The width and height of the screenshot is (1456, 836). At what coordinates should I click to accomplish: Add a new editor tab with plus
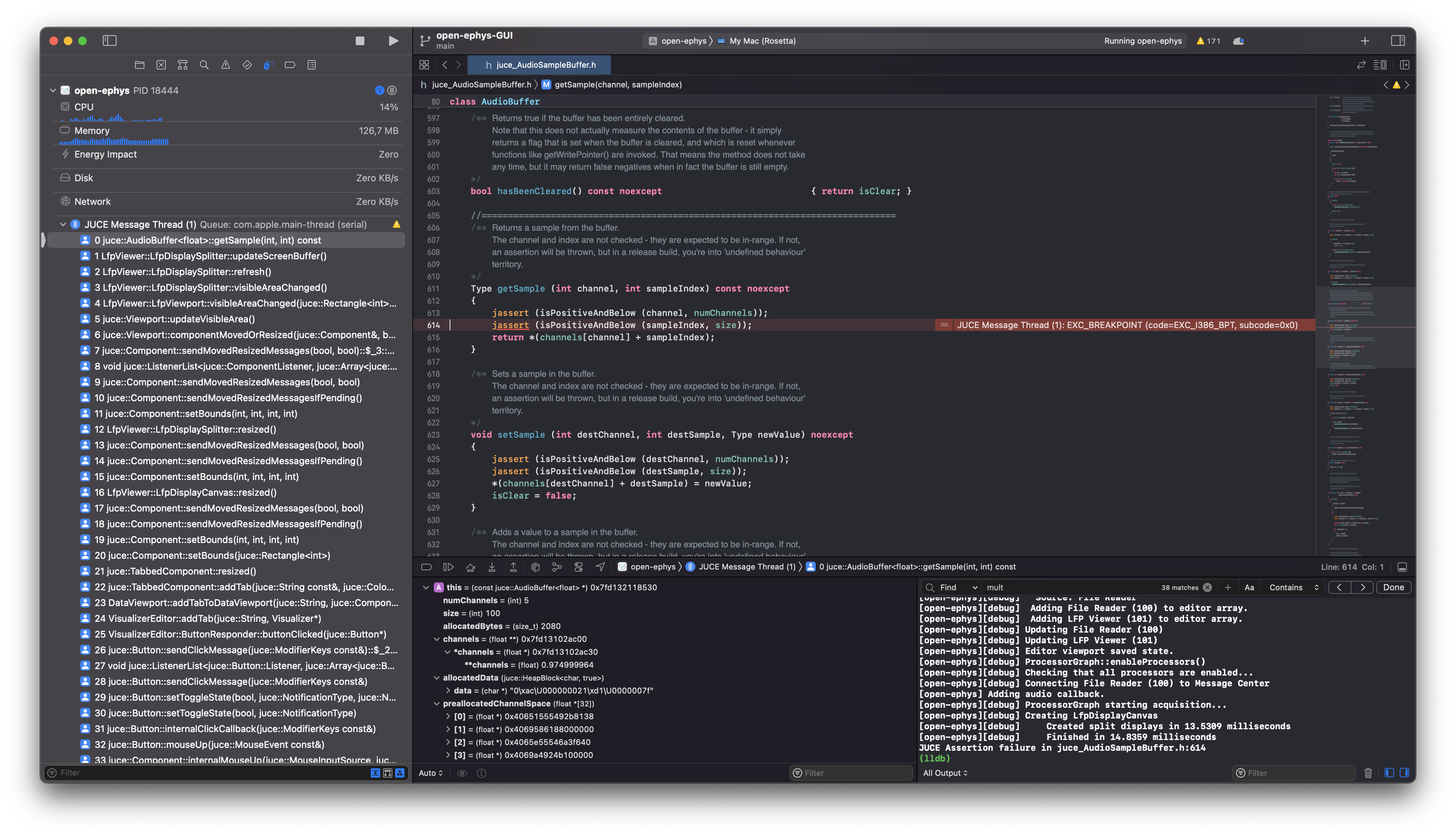[1365, 41]
